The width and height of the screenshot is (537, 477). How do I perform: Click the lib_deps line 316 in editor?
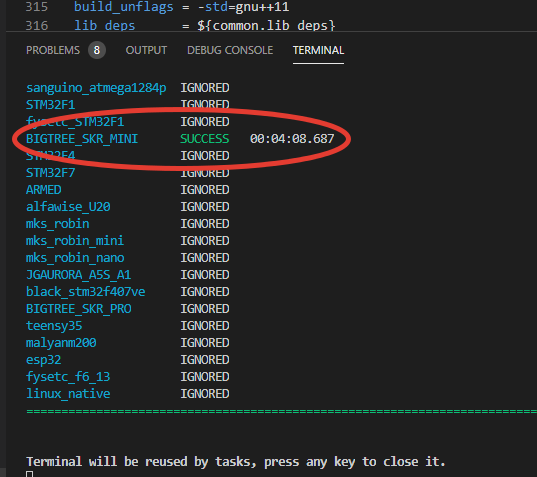coord(204,26)
